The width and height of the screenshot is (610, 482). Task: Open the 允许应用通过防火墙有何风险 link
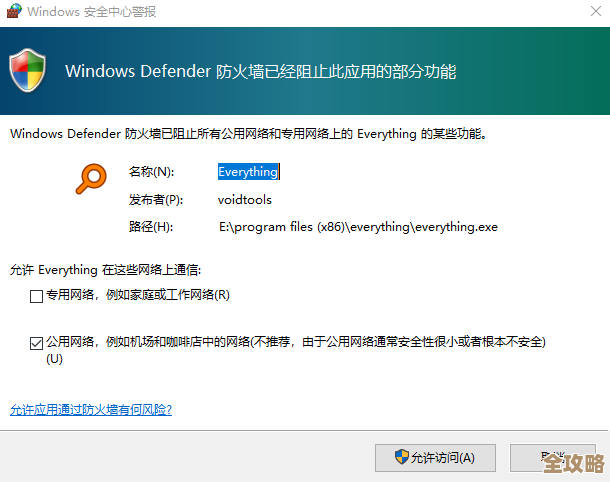click(91, 410)
